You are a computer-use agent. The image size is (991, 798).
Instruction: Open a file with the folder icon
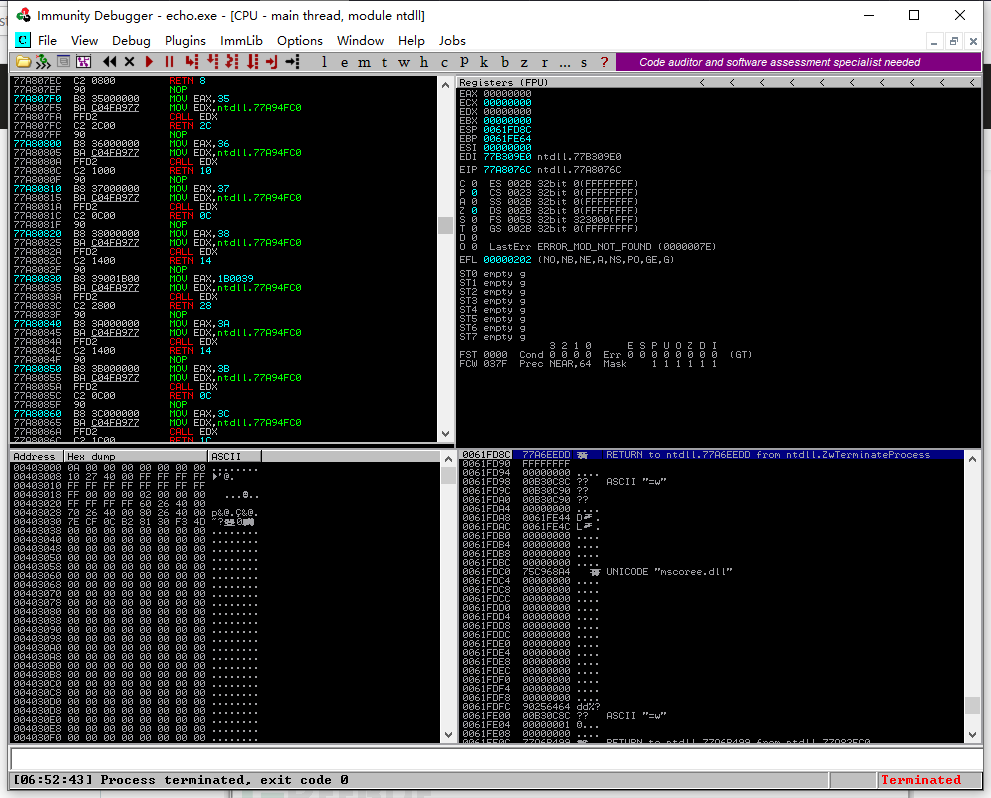click(x=23, y=62)
